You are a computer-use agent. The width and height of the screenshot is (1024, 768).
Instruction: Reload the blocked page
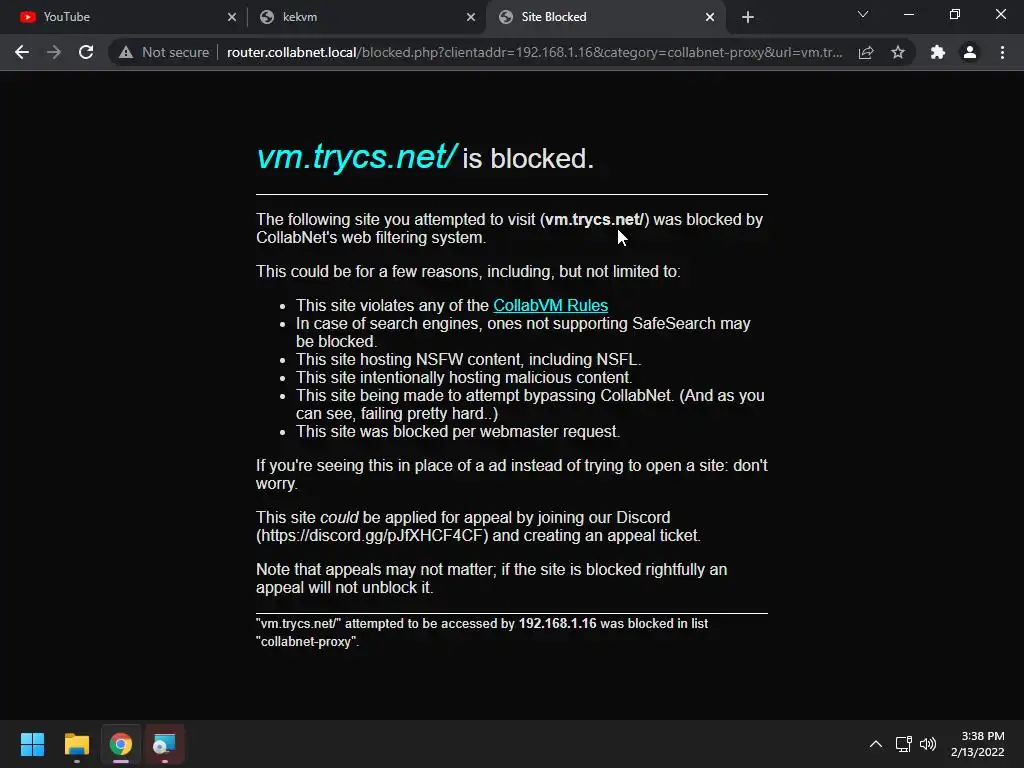(86, 52)
